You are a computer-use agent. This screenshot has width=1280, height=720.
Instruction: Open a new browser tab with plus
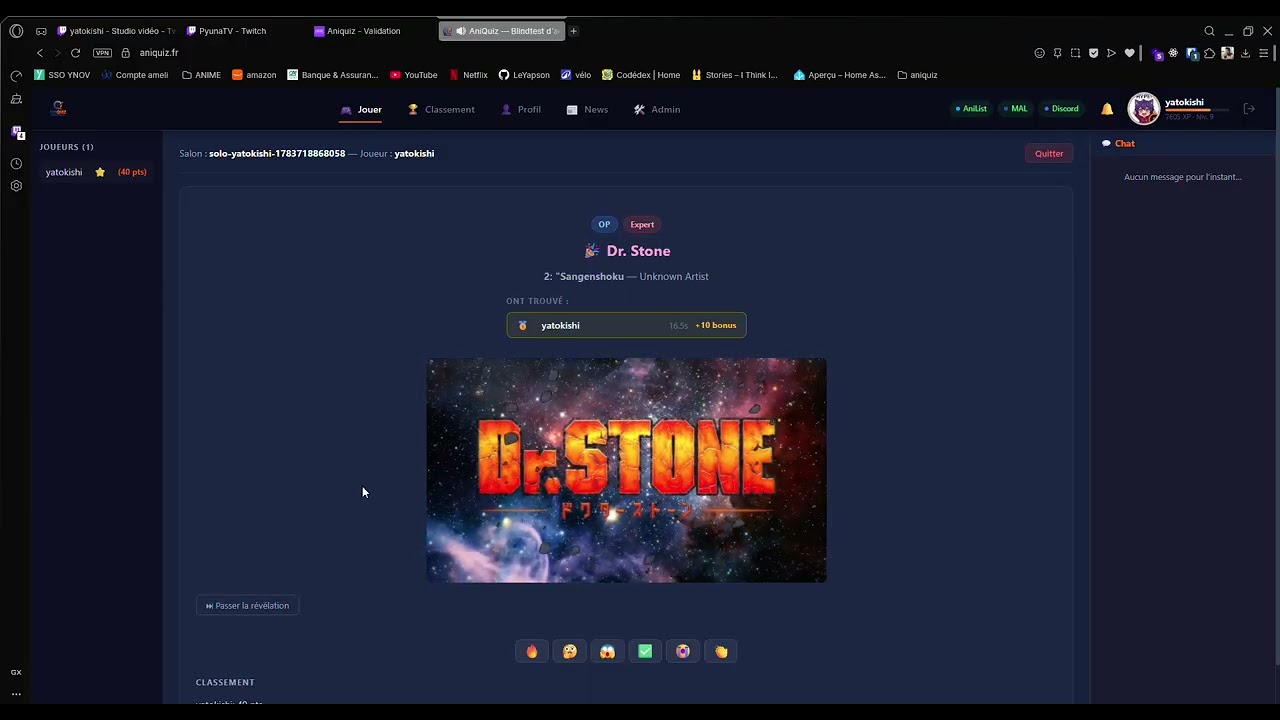[573, 31]
